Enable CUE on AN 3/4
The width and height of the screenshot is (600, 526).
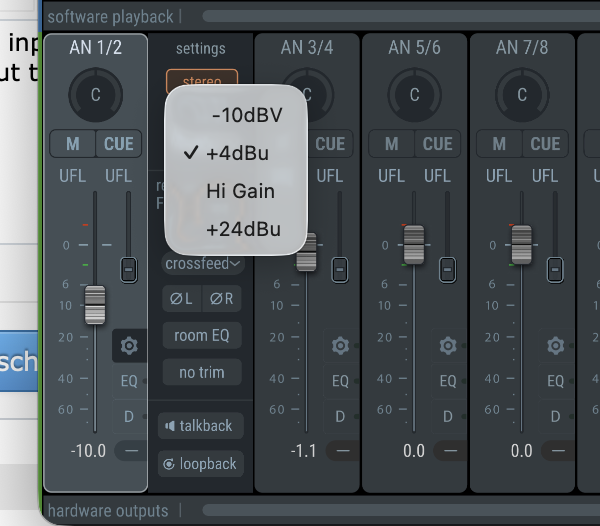[331, 144]
